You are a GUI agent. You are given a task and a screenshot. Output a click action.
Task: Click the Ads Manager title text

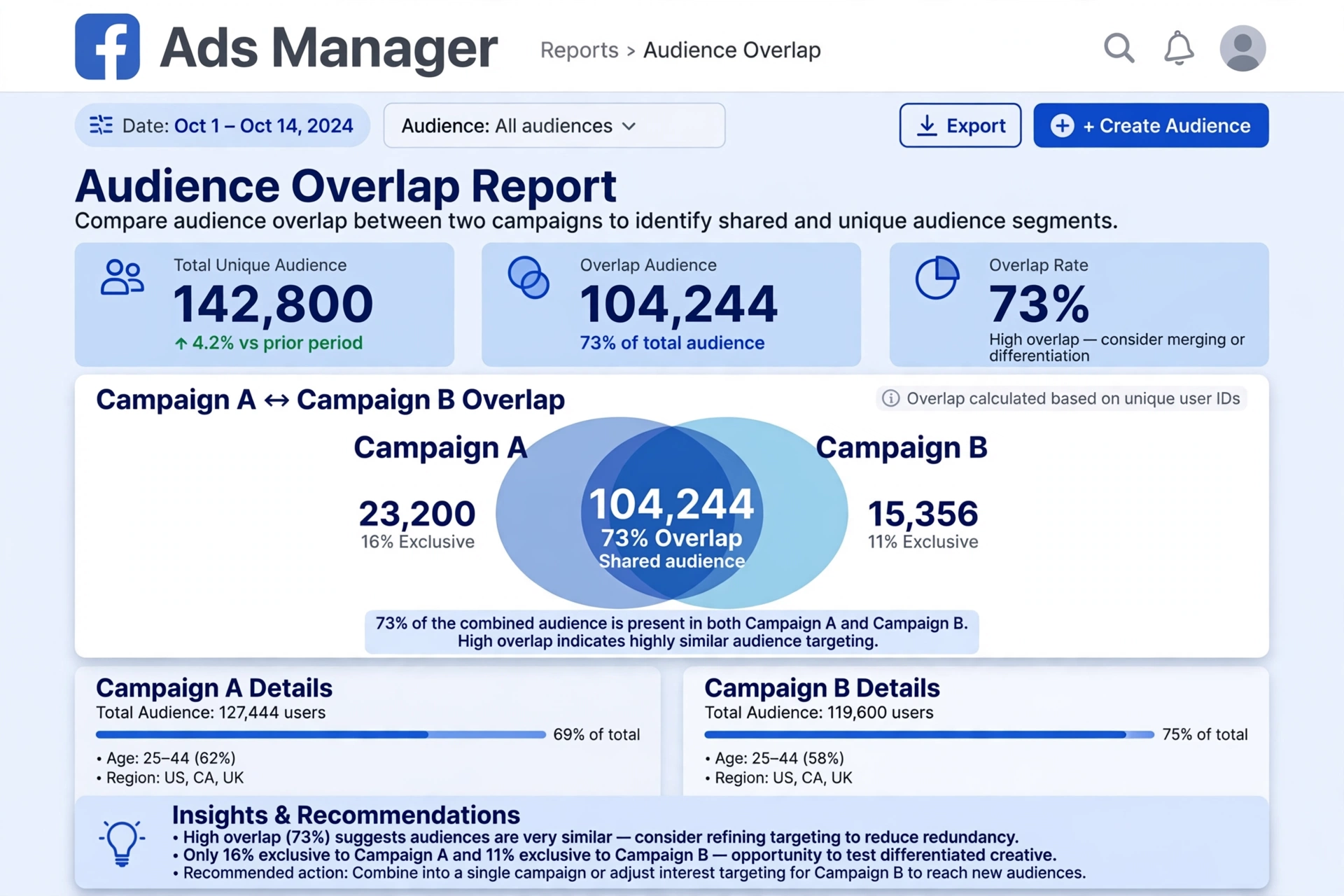click(x=329, y=48)
